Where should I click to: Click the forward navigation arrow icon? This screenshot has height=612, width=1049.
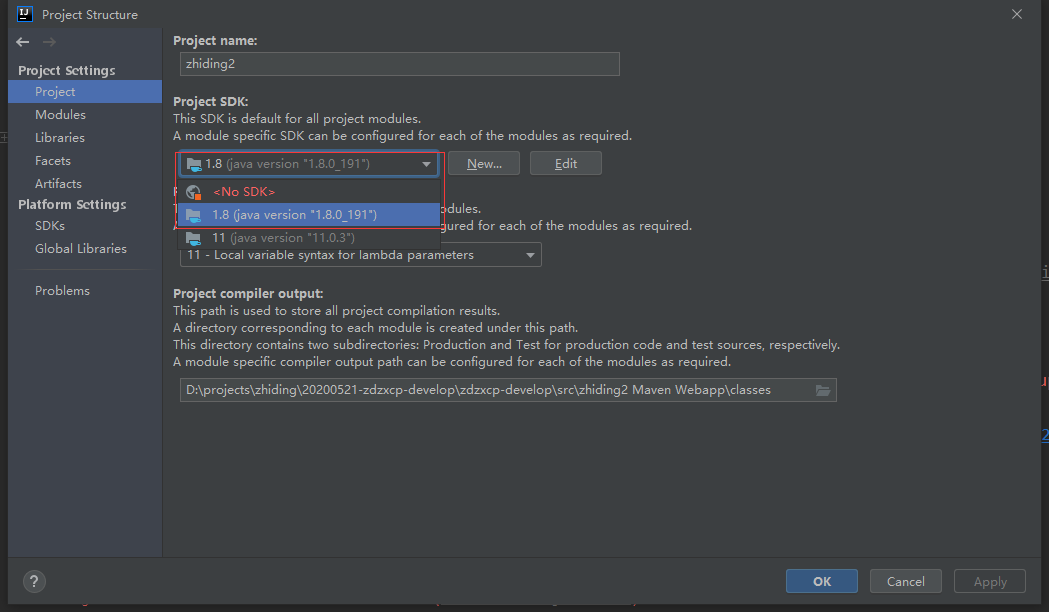point(49,42)
